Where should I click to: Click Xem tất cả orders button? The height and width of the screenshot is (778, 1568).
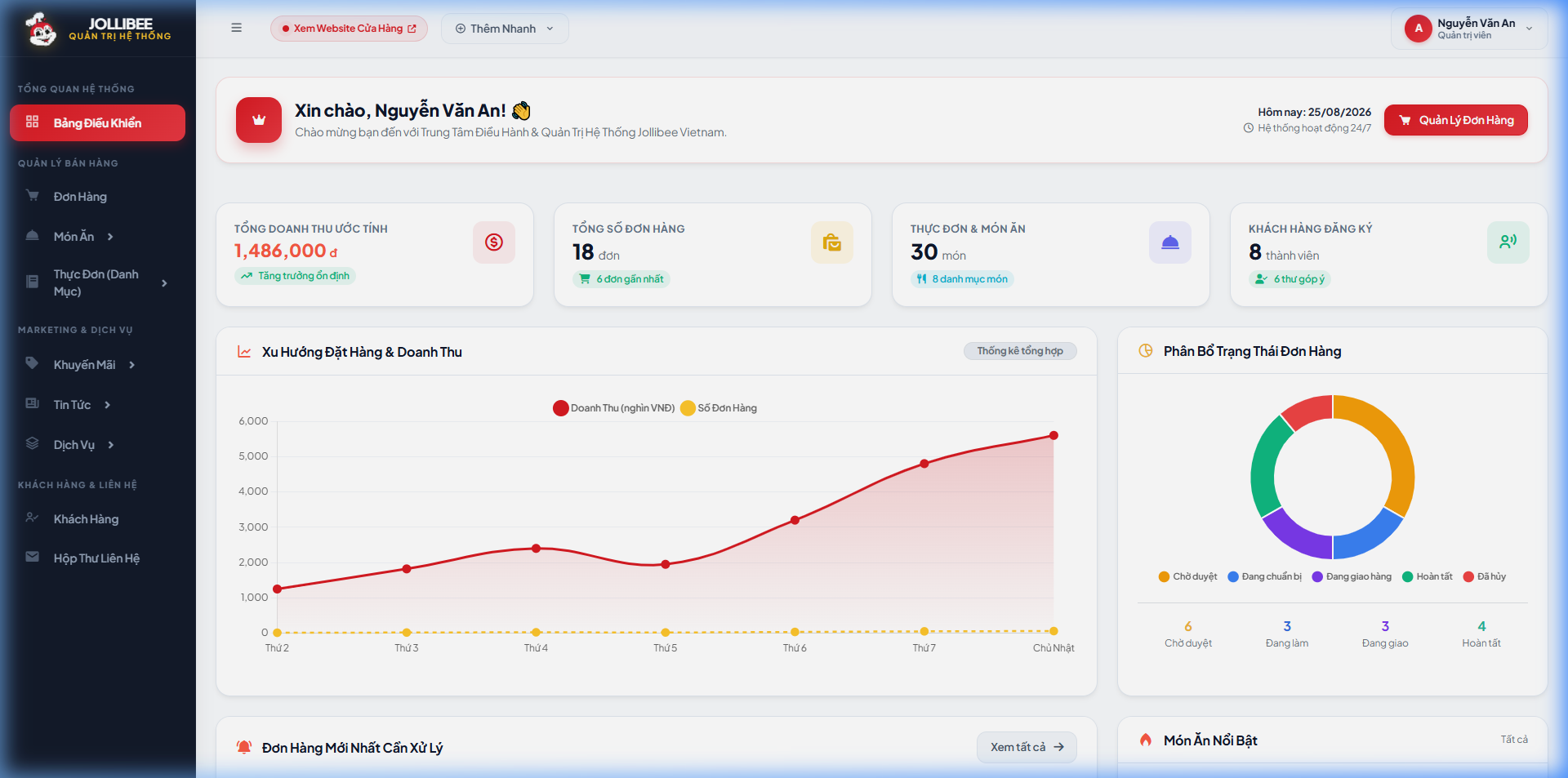[1027, 747]
